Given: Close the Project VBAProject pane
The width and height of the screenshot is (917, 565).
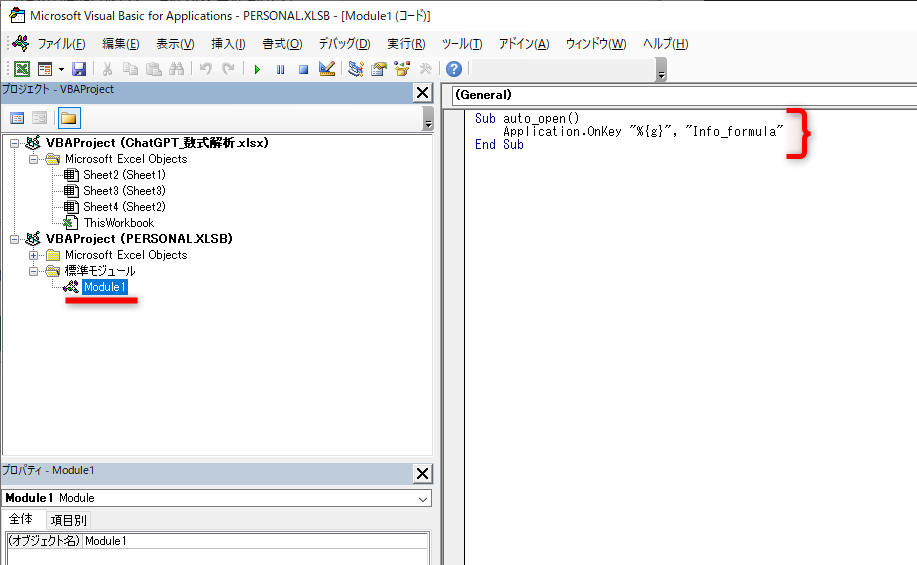Looking at the screenshot, I should (x=422, y=93).
